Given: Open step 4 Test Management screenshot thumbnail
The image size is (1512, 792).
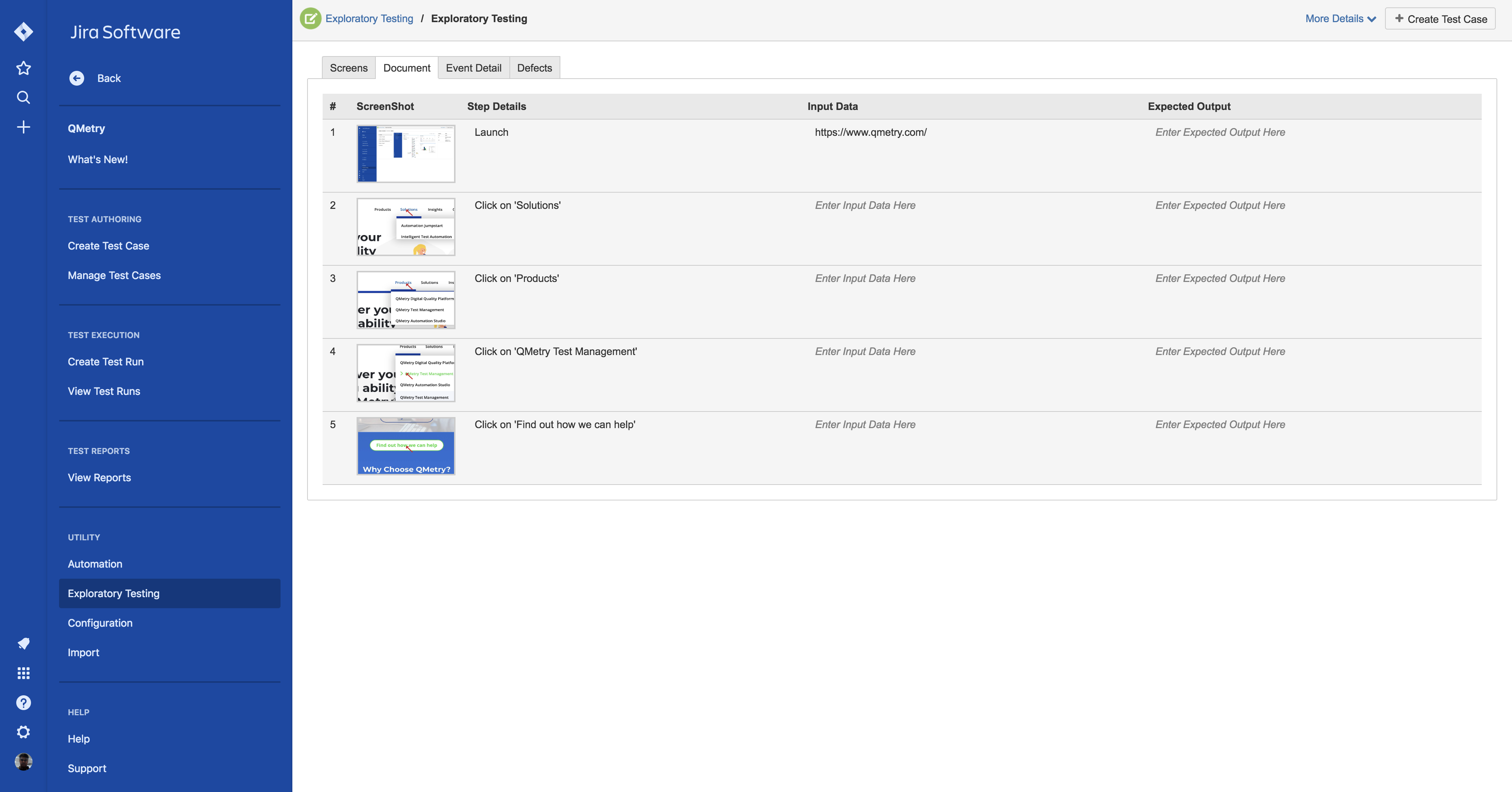Looking at the screenshot, I should click(406, 373).
